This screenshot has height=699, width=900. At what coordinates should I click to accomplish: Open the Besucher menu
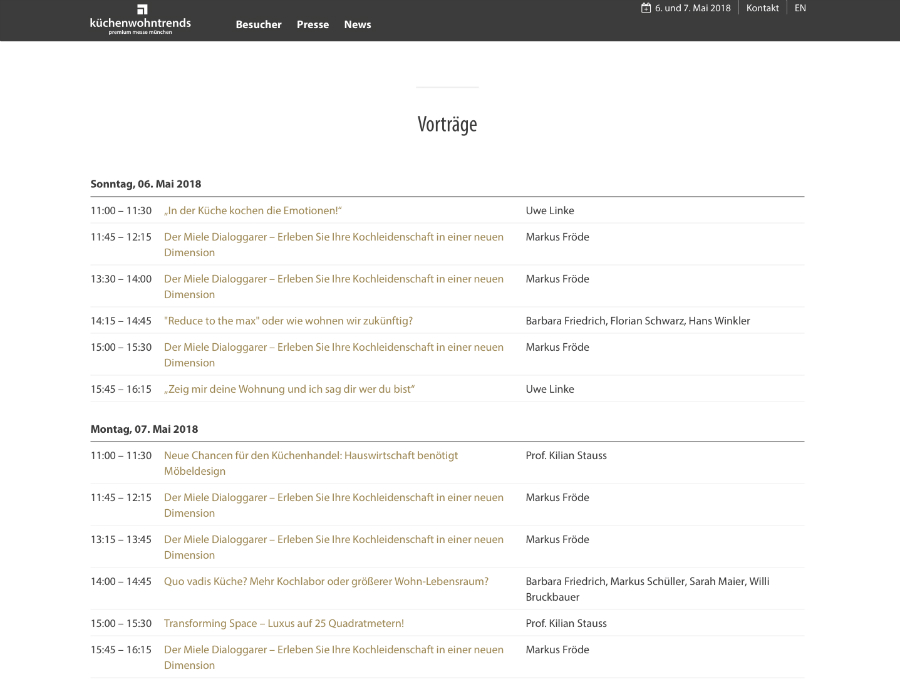click(x=258, y=25)
